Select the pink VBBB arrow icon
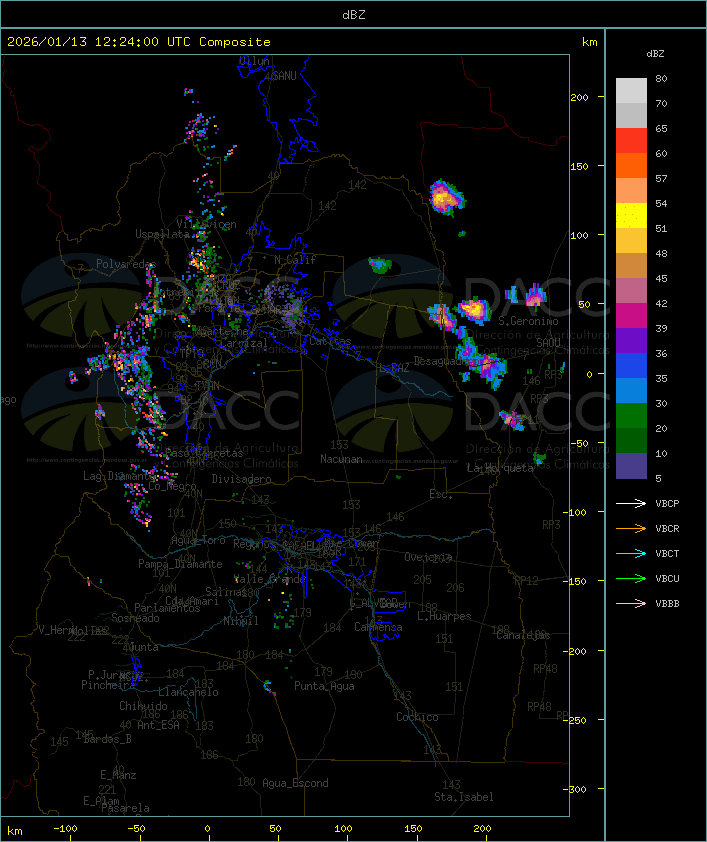Screen dimensions: 707x842 [631, 604]
